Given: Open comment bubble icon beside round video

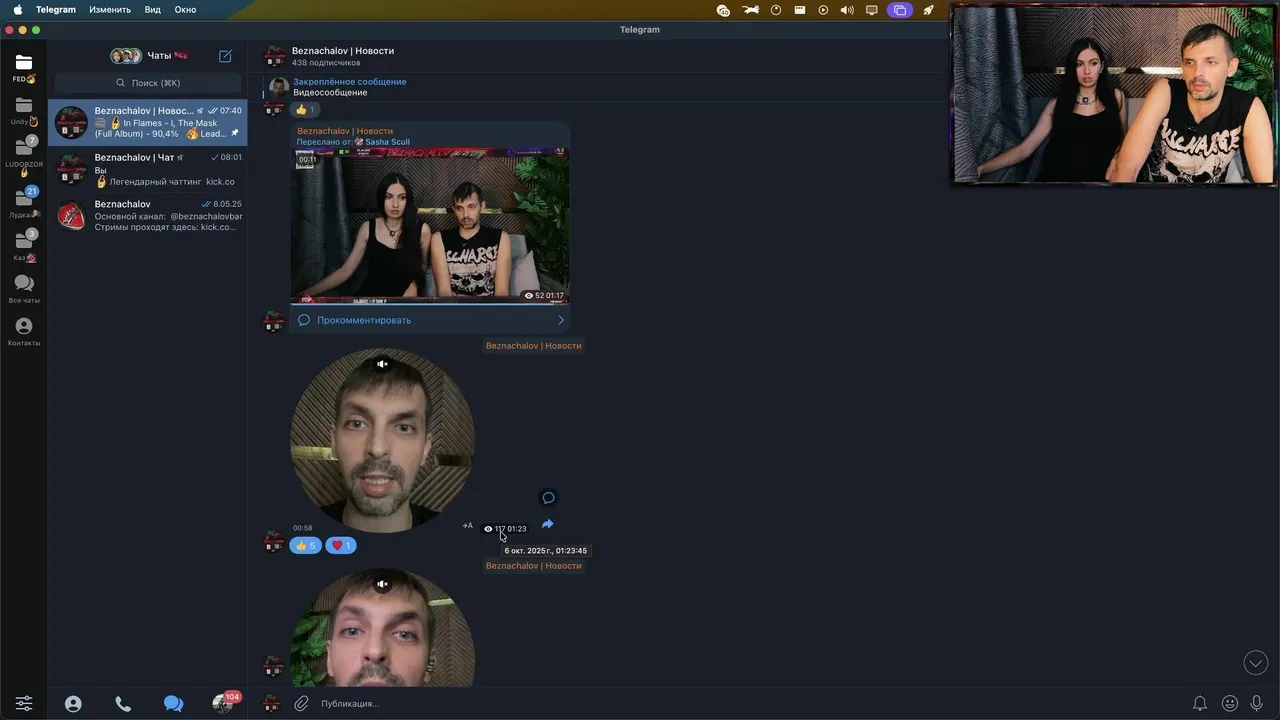Looking at the screenshot, I should click(548, 498).
